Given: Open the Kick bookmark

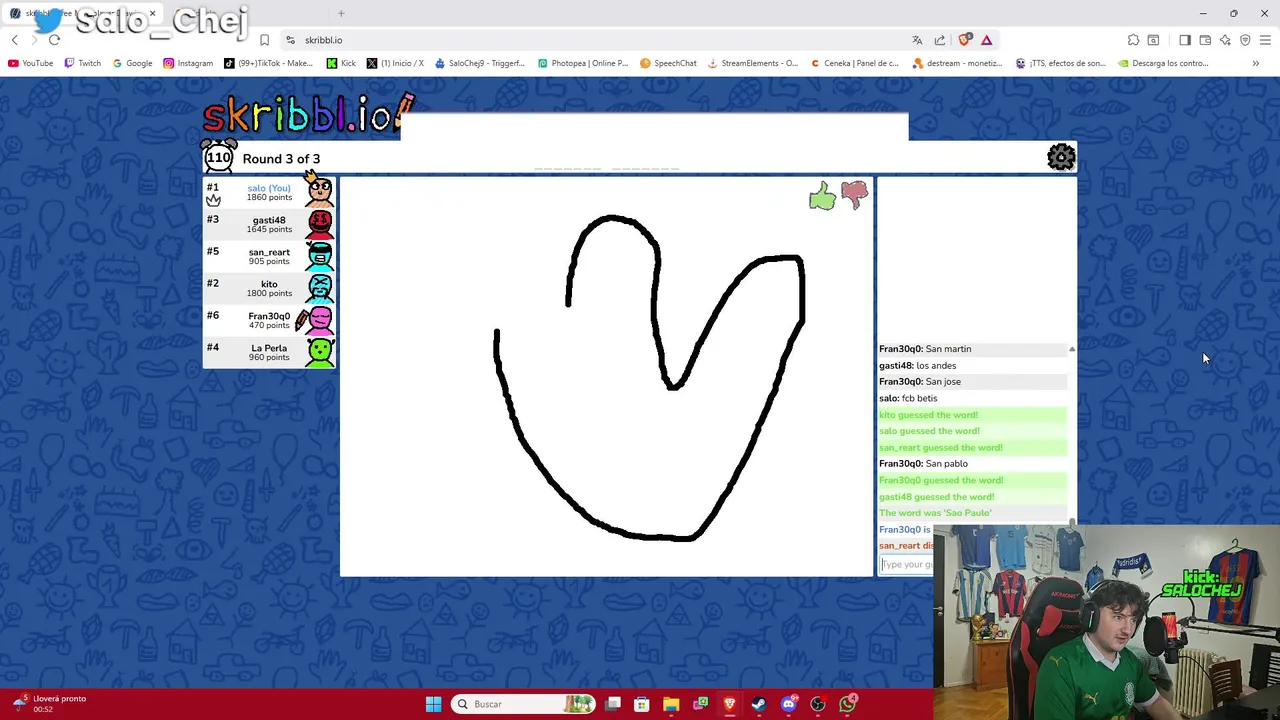Looking at the screenshot, I should 341,63.
